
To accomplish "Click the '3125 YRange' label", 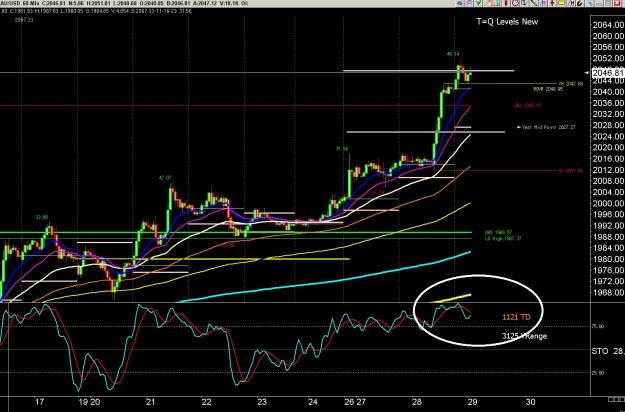I will pyautogui.click(x=524, y=336).
